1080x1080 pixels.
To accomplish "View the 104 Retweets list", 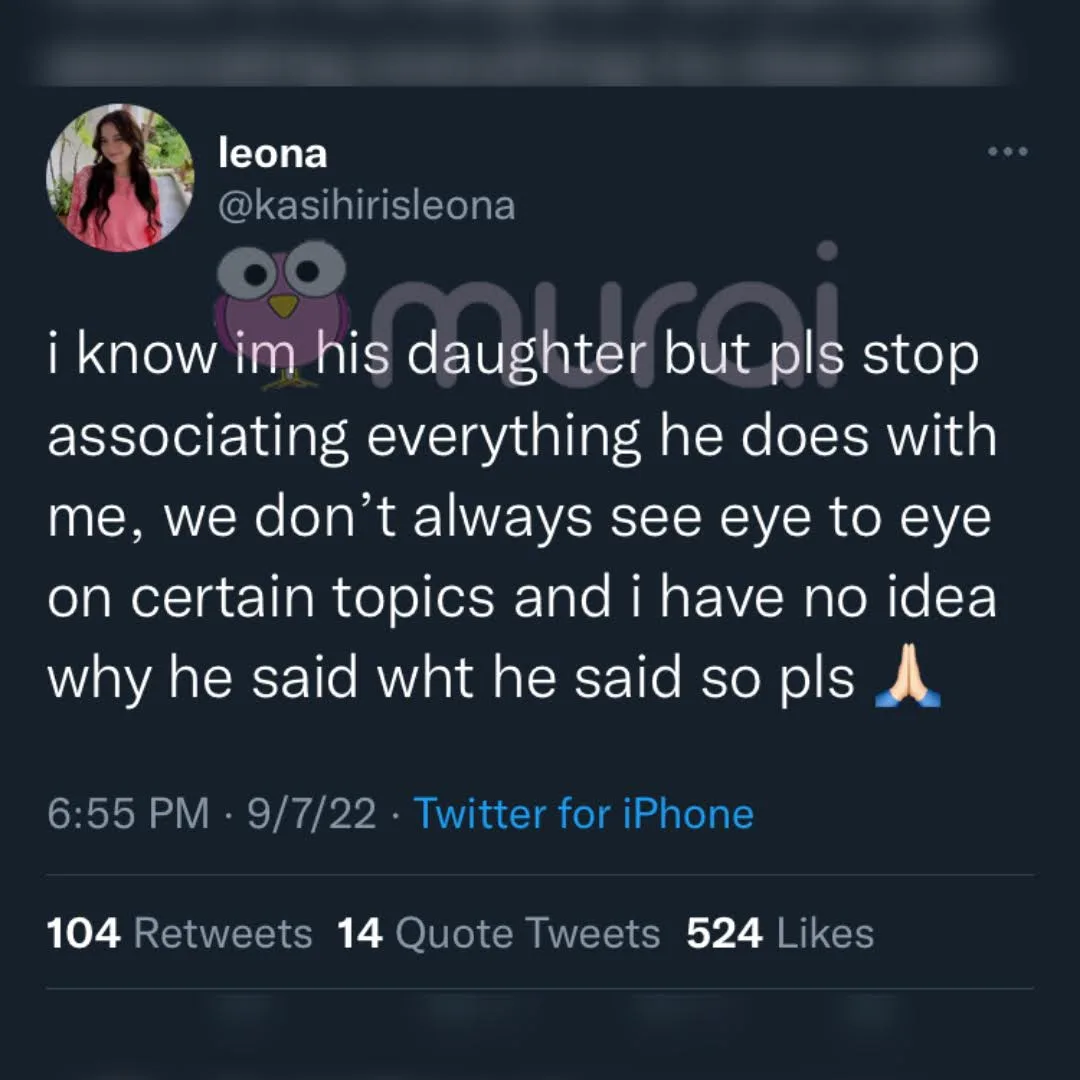I will click(x=179, y=933).
